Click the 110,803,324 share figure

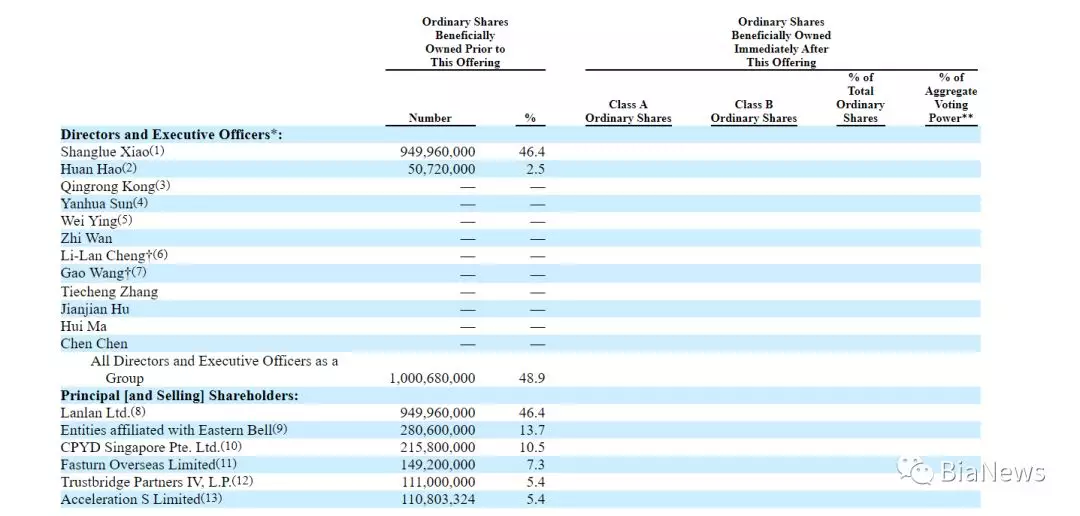pos(437,499)
